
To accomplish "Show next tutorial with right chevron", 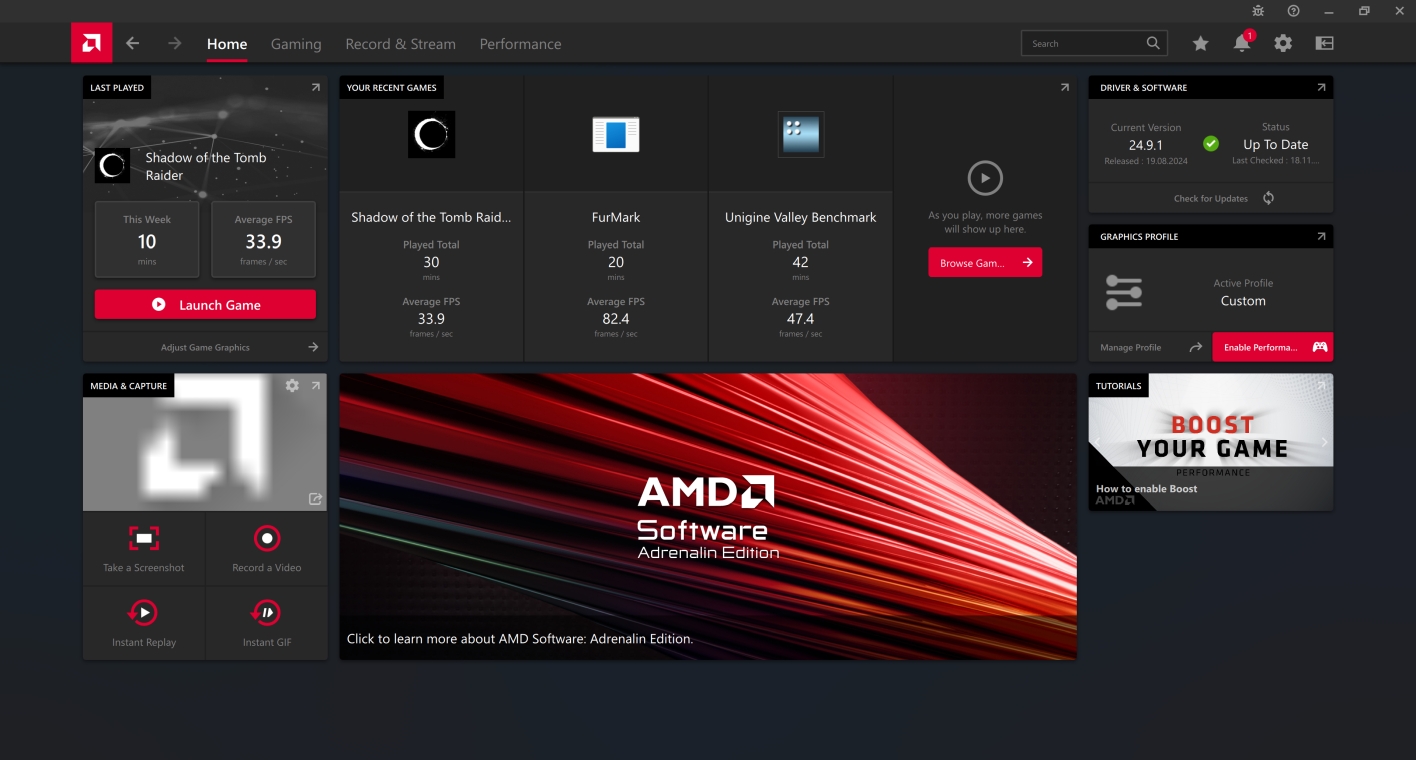I will pos(1325,442).
